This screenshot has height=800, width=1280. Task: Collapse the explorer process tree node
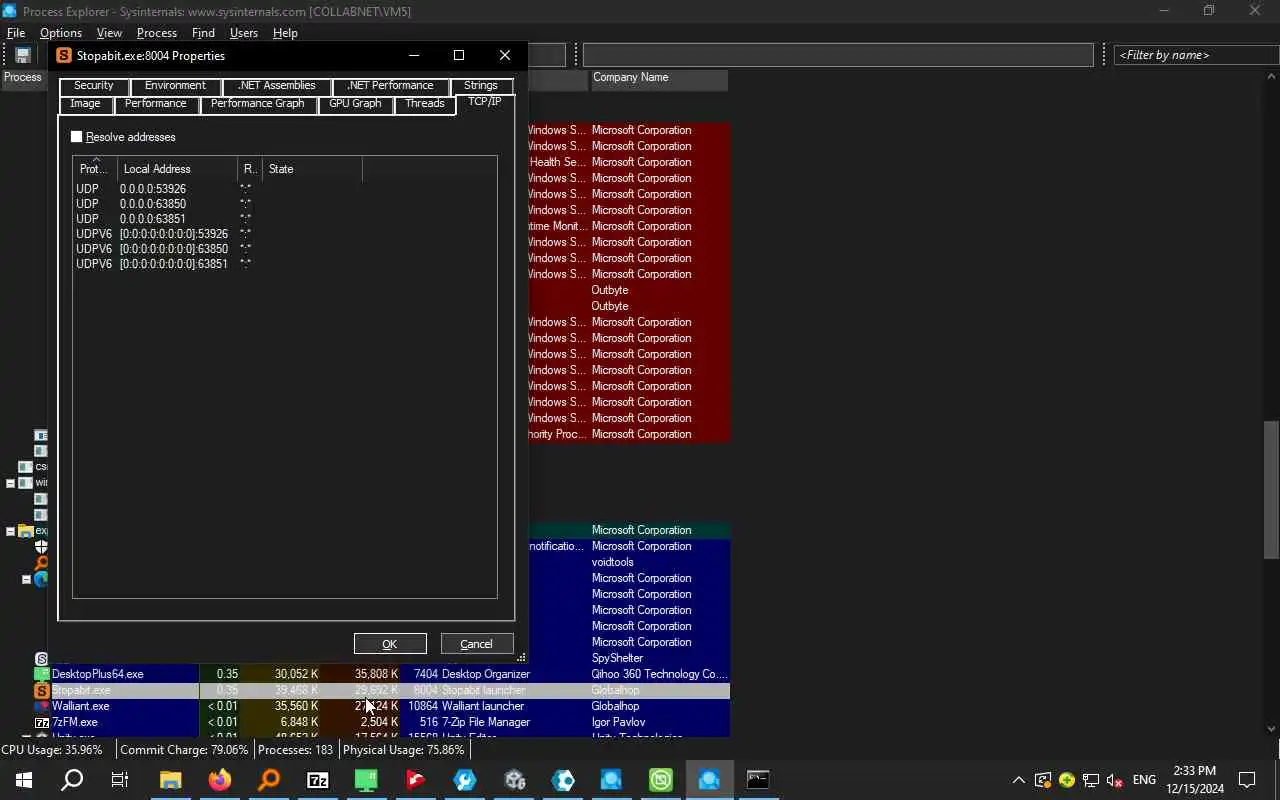coord(11,531)
